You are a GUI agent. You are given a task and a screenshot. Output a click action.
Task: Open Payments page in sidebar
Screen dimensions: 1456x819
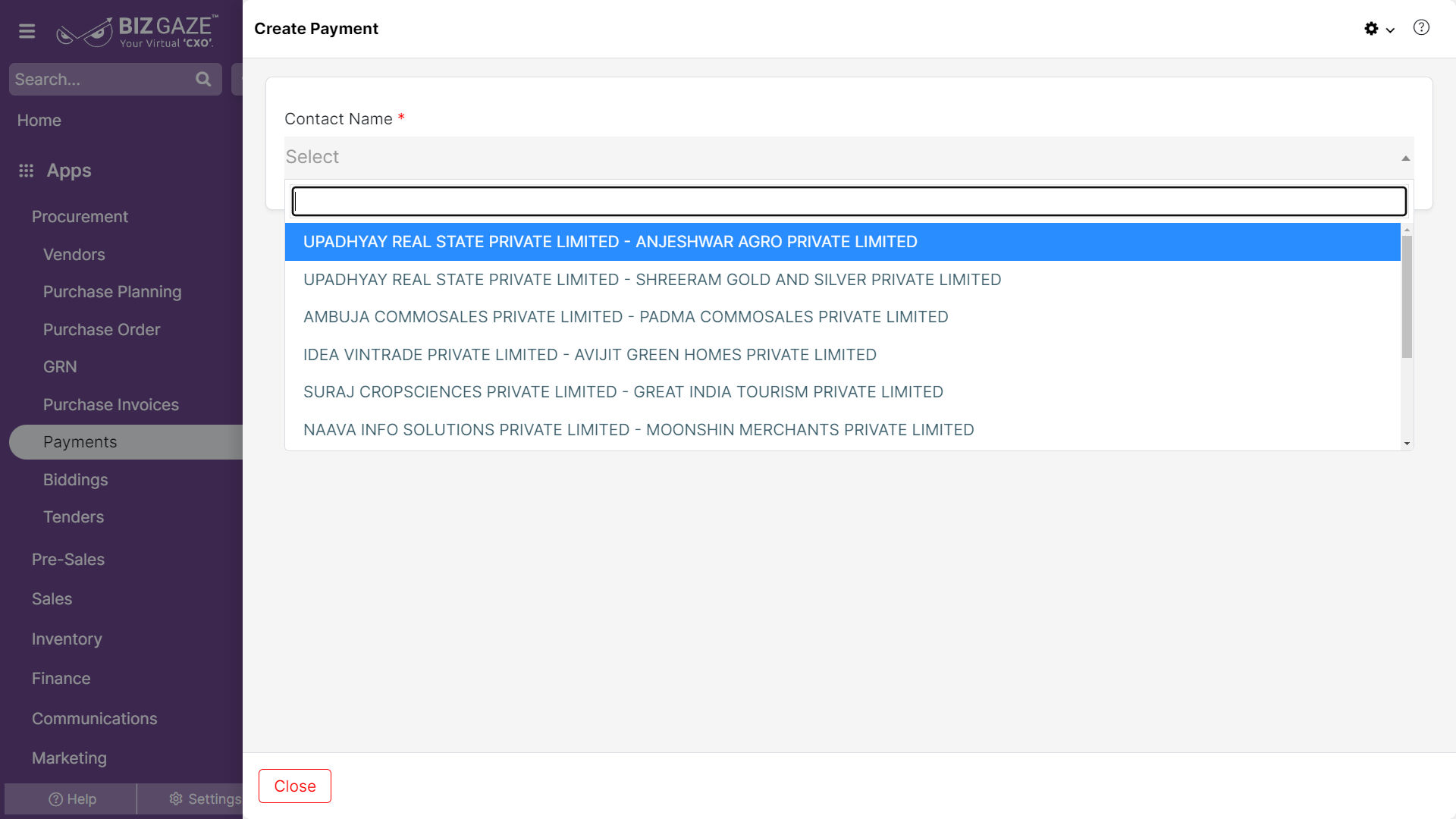pyautogui.click(x=126, y=442)
